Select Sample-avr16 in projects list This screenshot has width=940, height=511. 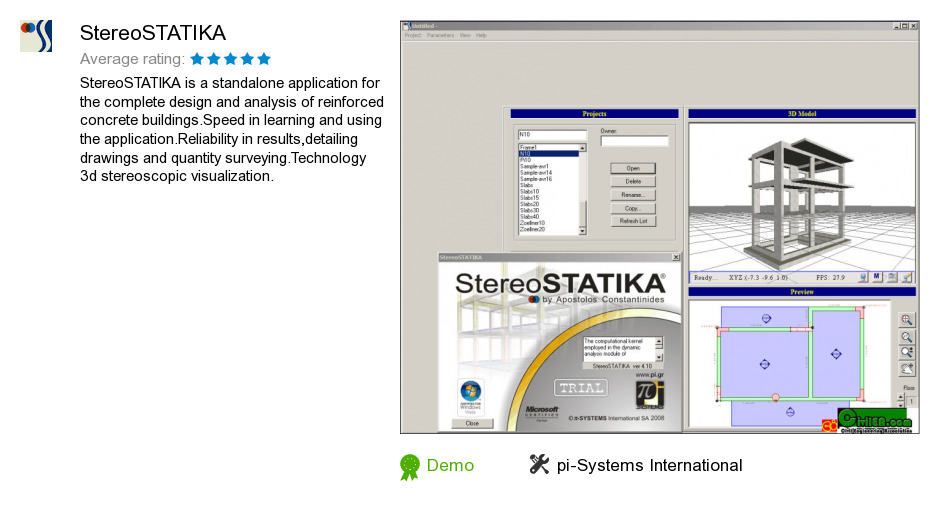click(548, 179)
